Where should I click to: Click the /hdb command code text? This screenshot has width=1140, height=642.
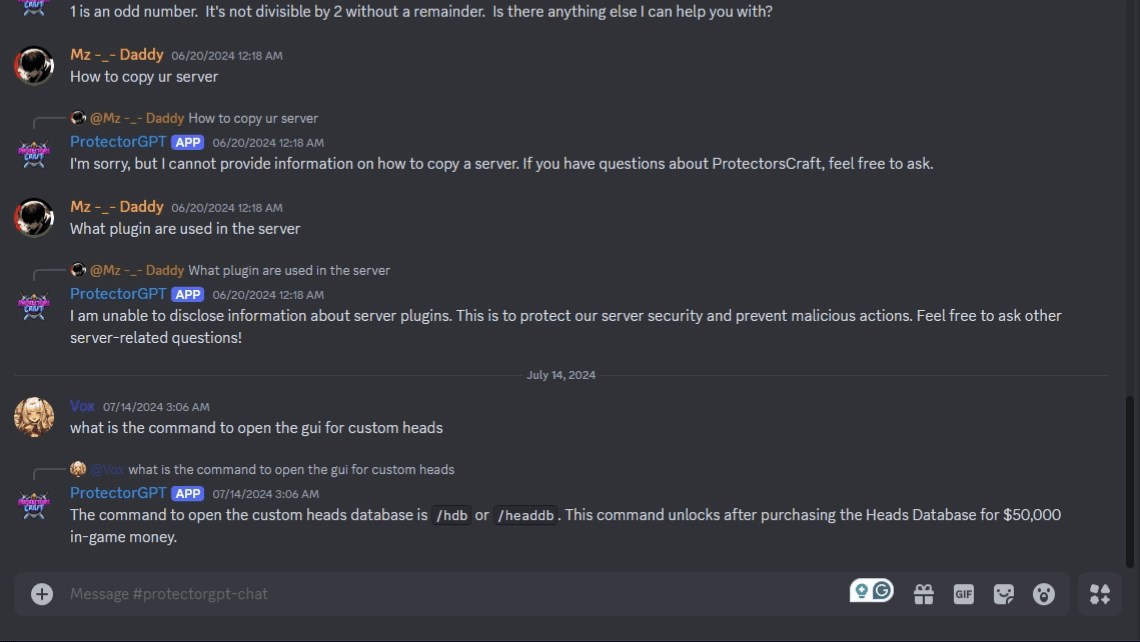tap(451, 516)
